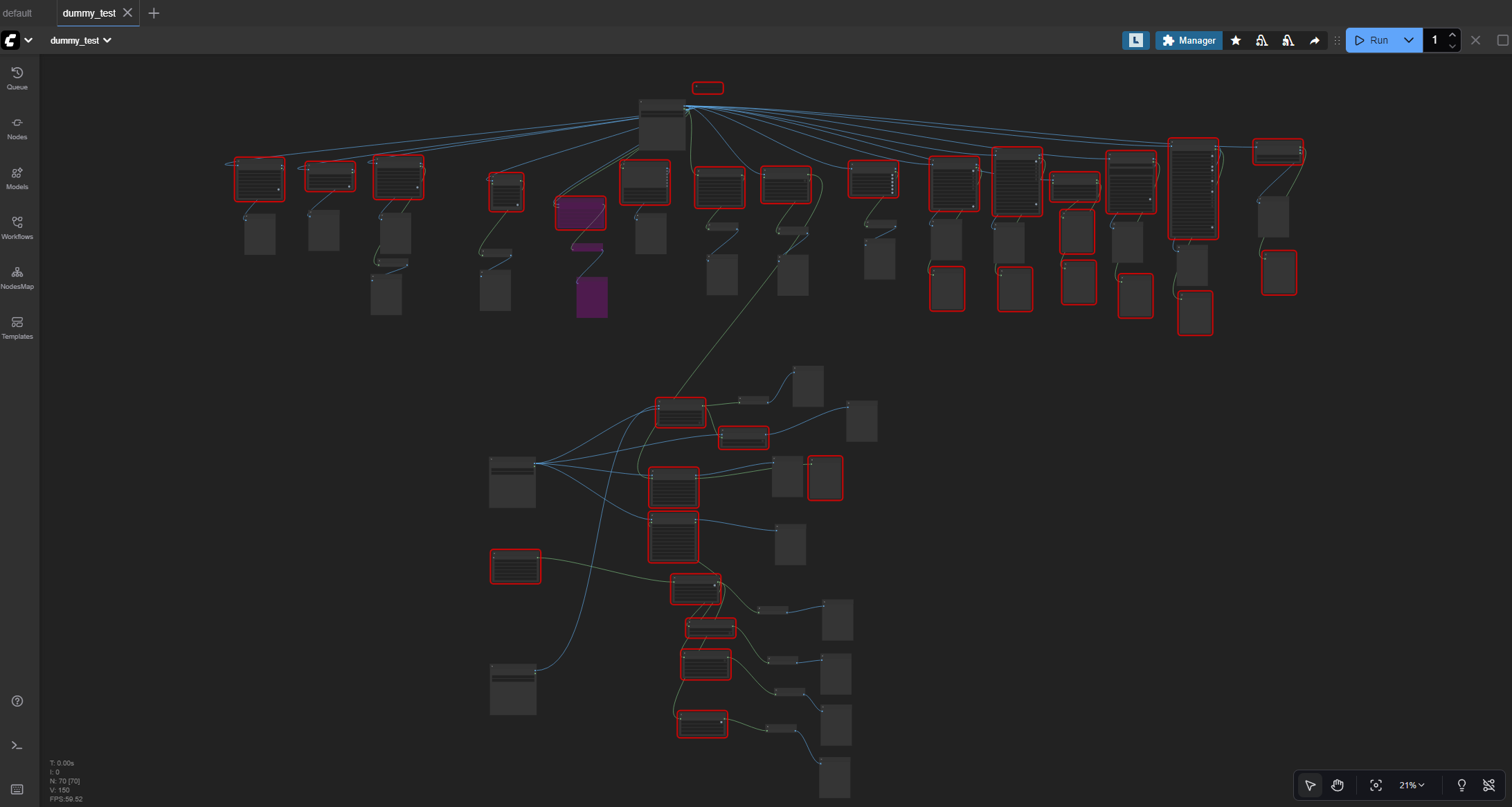1512x807 pixels.
Task: Open the Manager
Action: pyautogui.click(x=1189, y=40)
